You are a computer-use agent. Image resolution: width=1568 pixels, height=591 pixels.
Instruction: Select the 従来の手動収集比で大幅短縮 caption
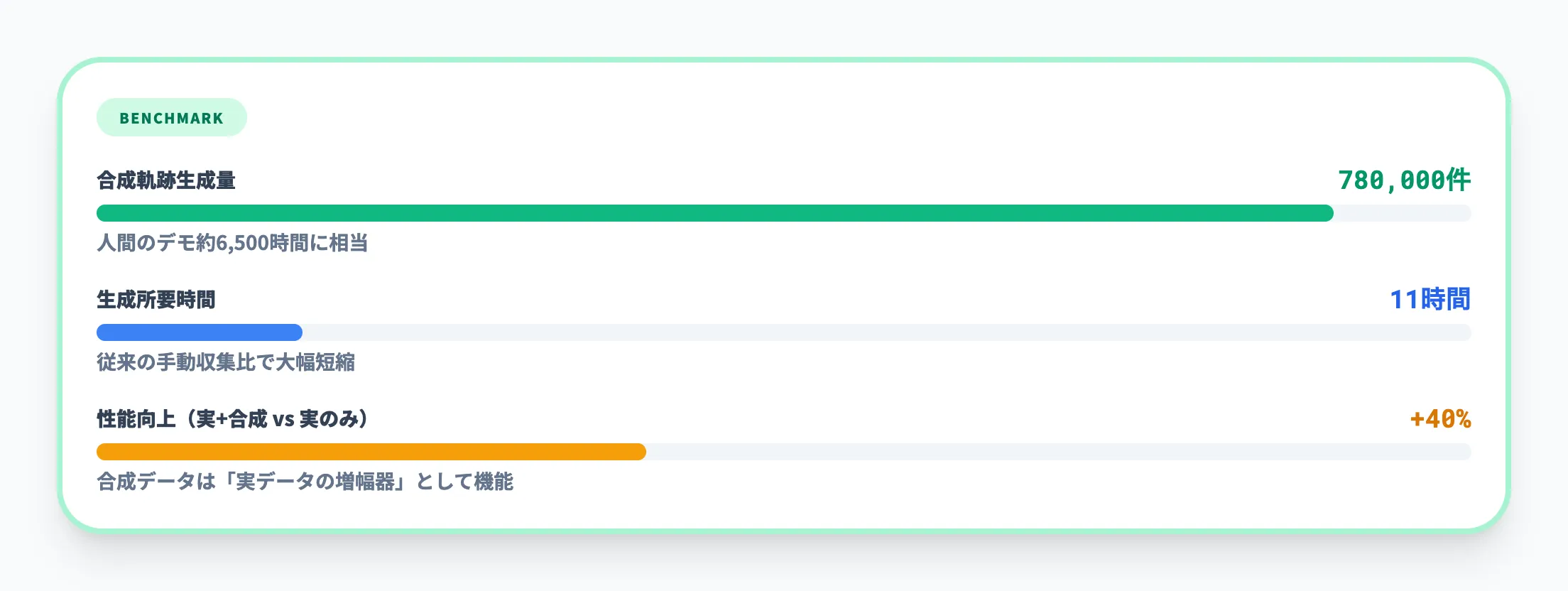click(226, 362)
